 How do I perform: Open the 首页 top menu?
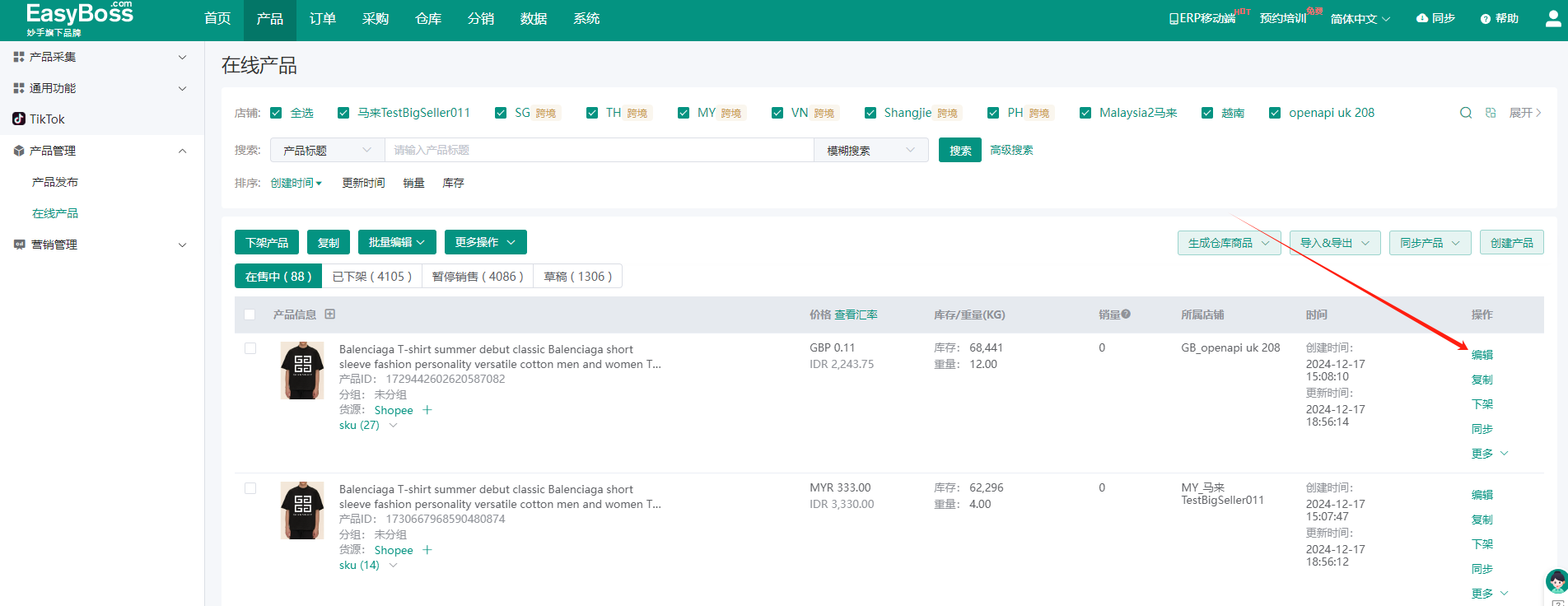tap(217, 18)
